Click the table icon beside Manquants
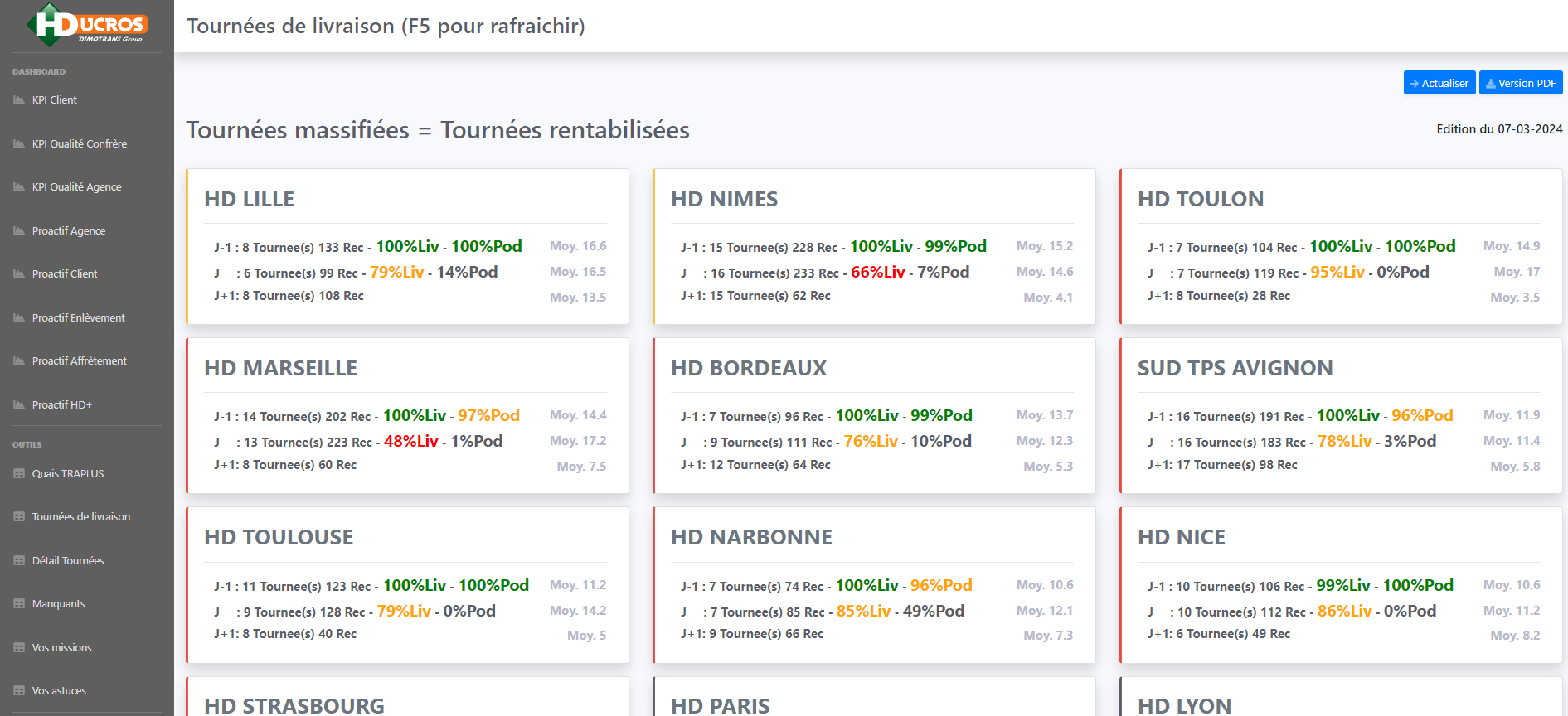The image size is (1568, 716). click(x=19, y=604)
